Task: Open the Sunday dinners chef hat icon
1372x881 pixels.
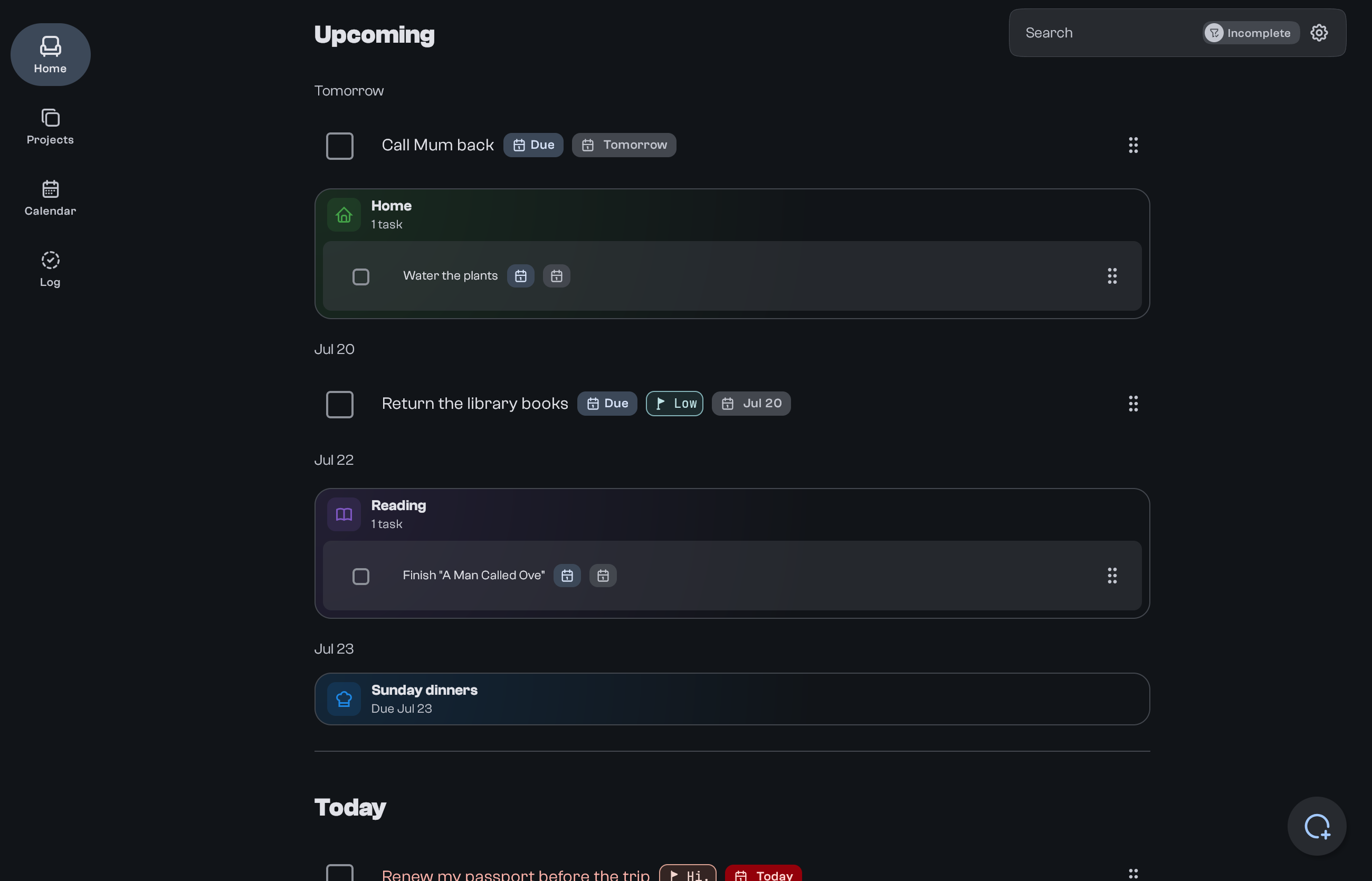Action: point(344,699)
